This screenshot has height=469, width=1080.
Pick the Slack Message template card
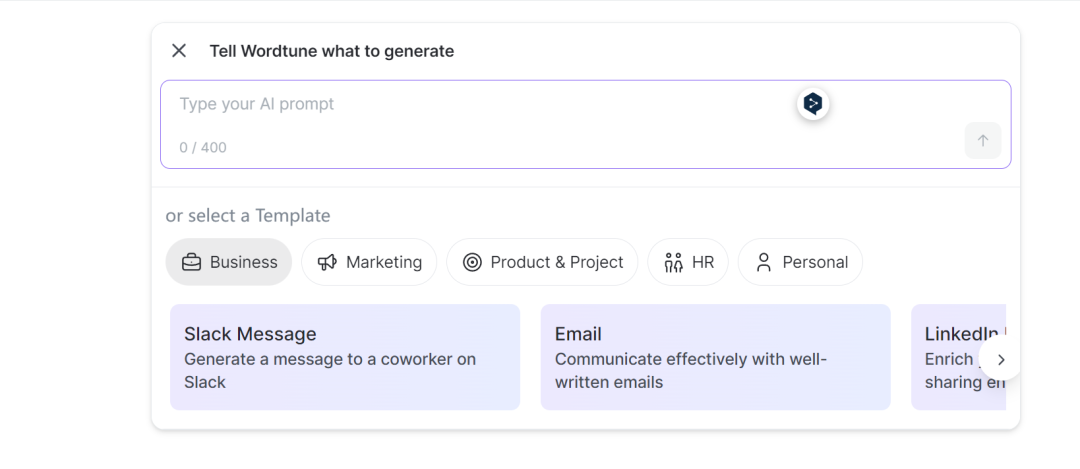pos(345,357)
